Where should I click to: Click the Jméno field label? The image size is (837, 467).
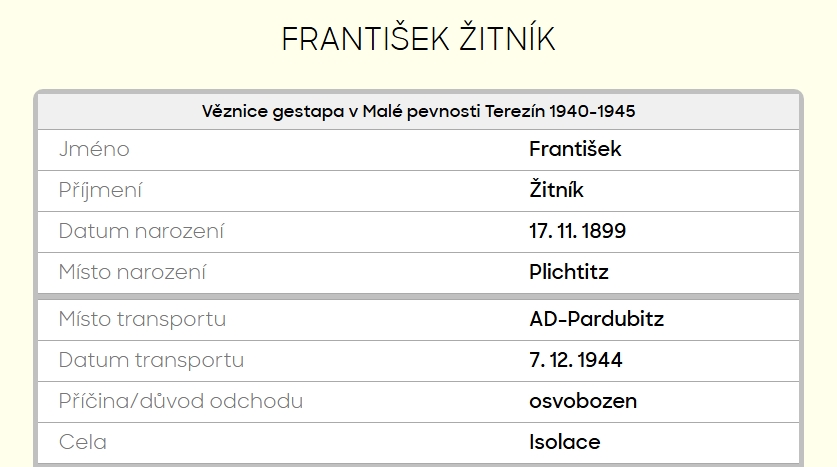point(94,150)
